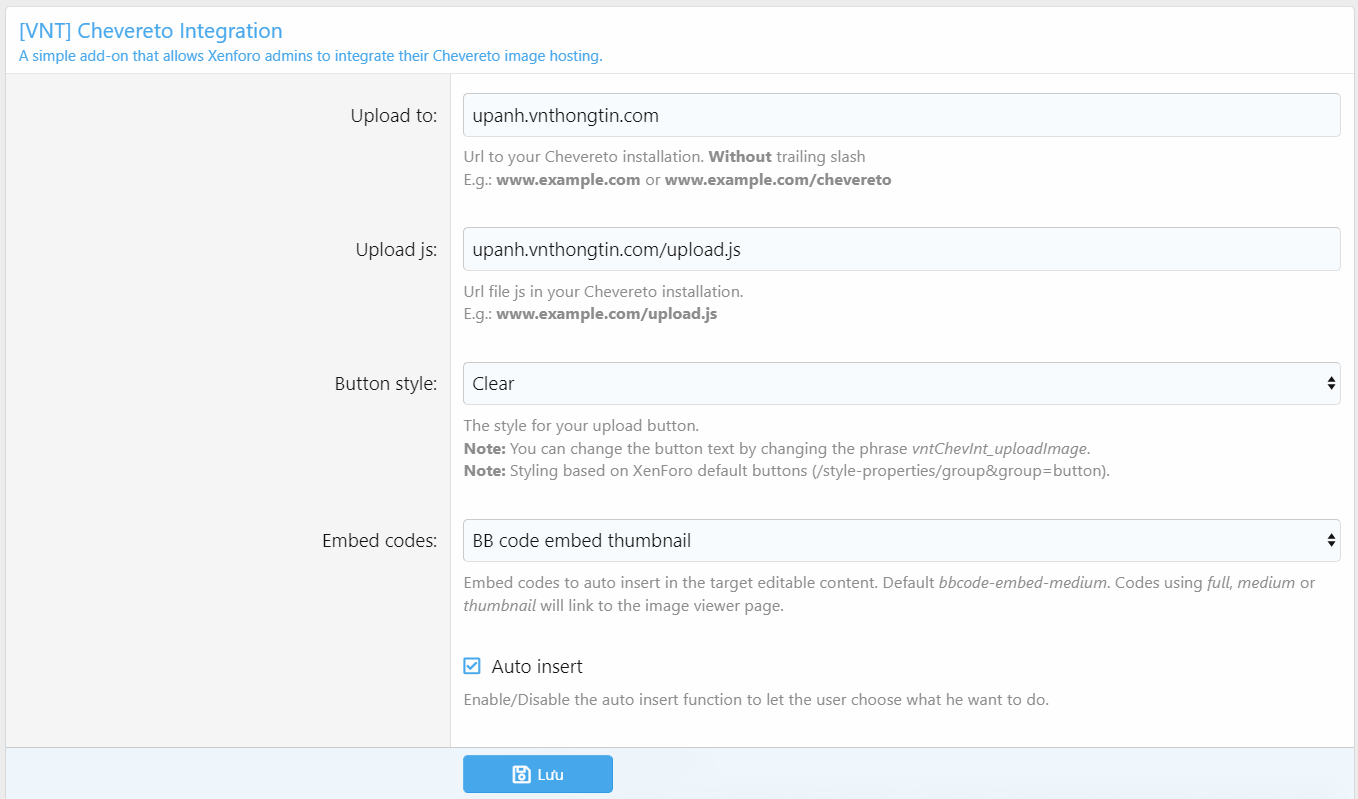
Task: Click the arrow icon on Button style select
Action: (1331, 383)
